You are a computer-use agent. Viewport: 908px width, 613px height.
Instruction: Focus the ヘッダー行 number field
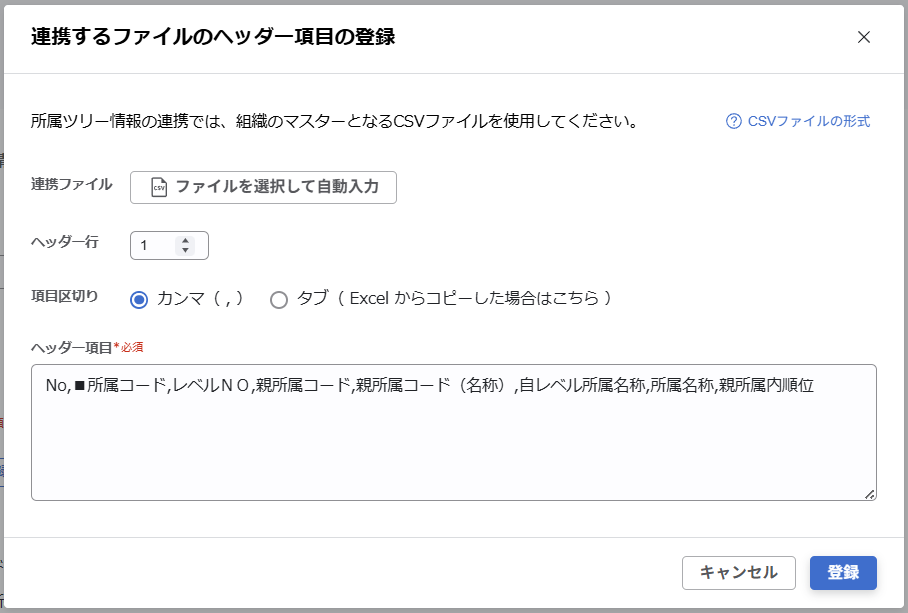click(169, 245)
